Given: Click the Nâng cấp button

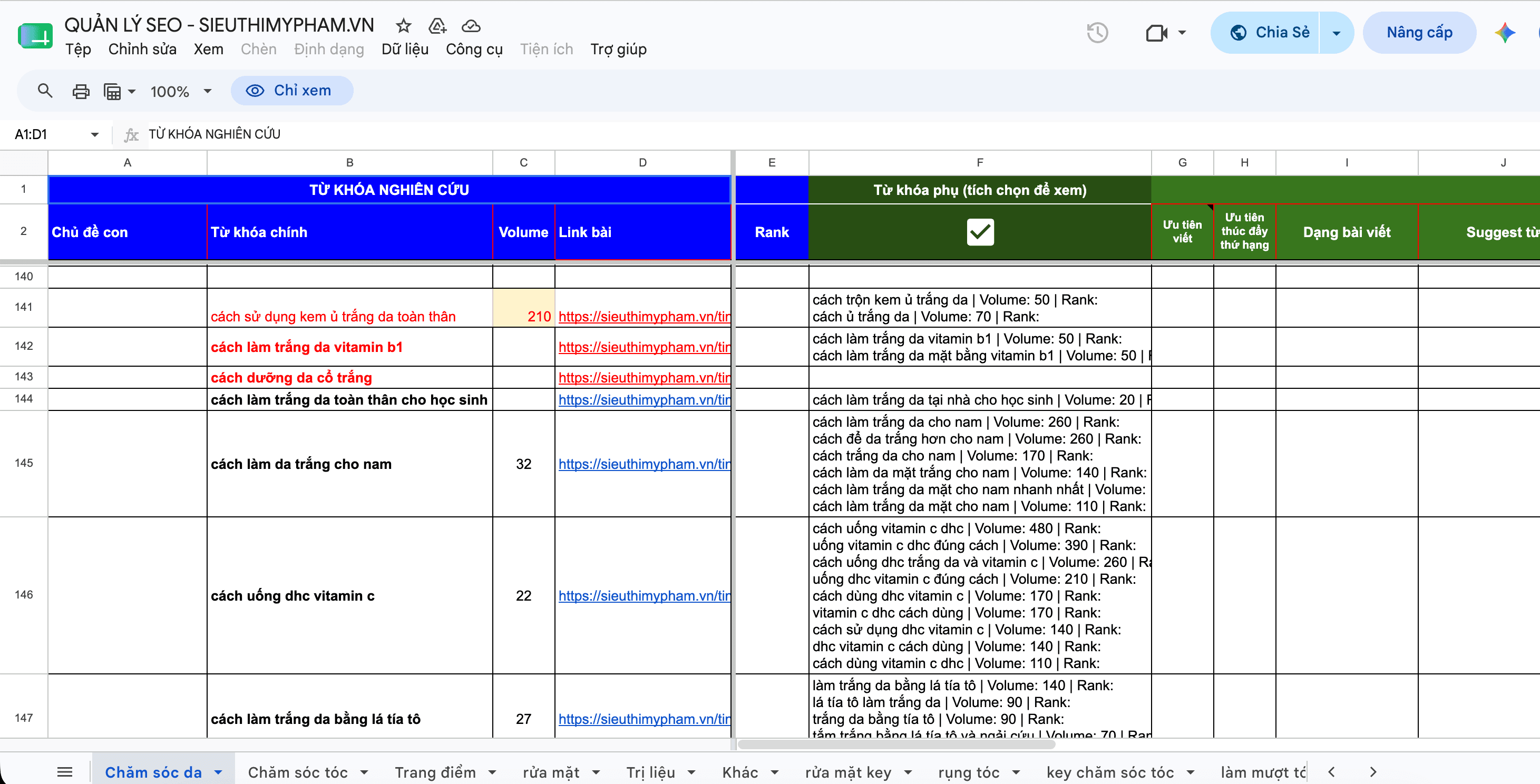Looking at the screenshot, I should (1419, 33).
